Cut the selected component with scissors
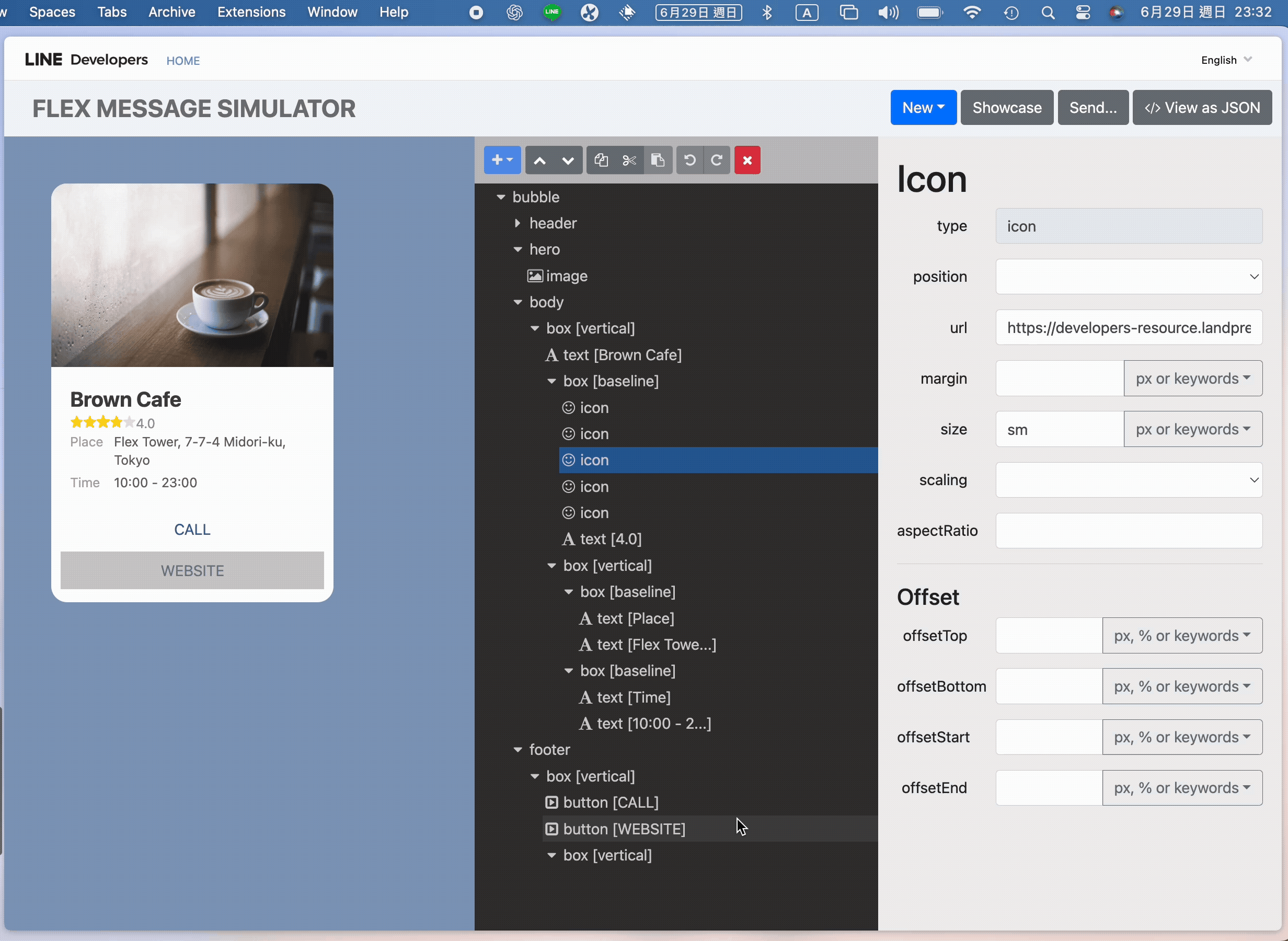1288x941 pixels. pos(629,160)
